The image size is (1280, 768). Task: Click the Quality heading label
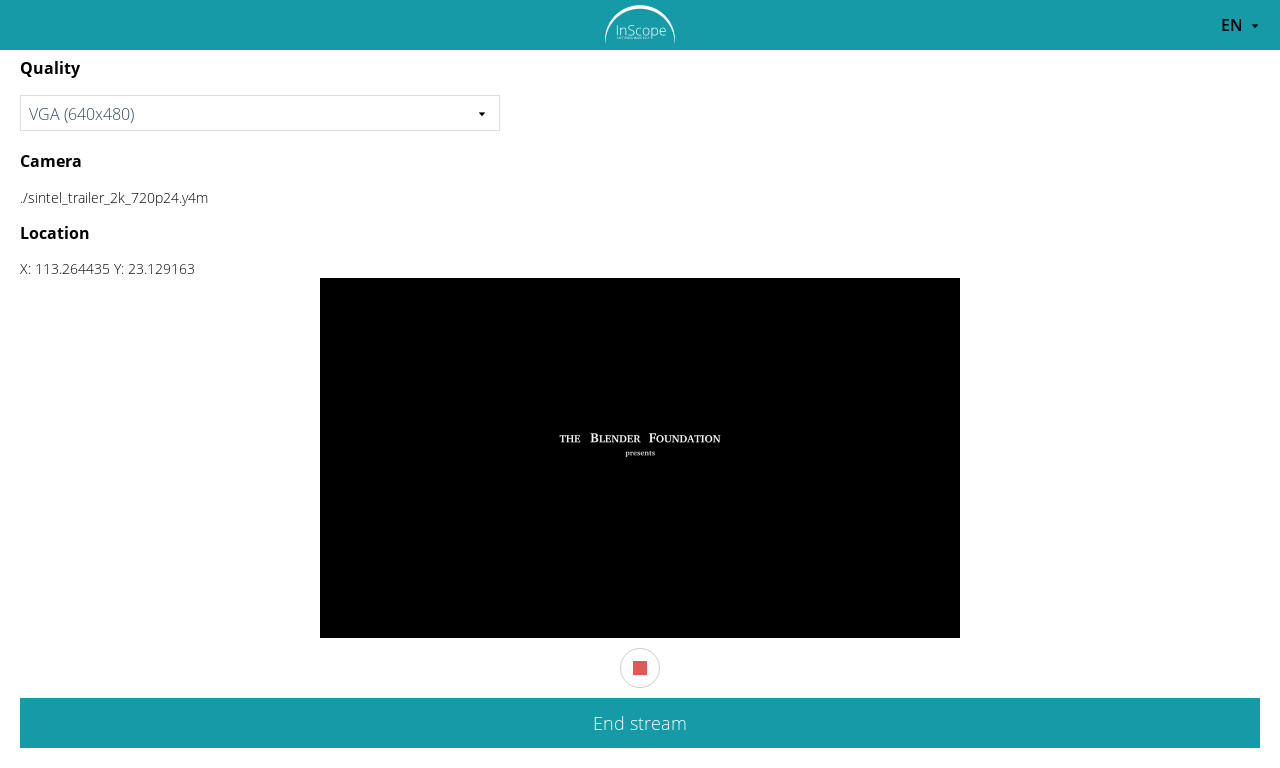(x=50, y=68)
